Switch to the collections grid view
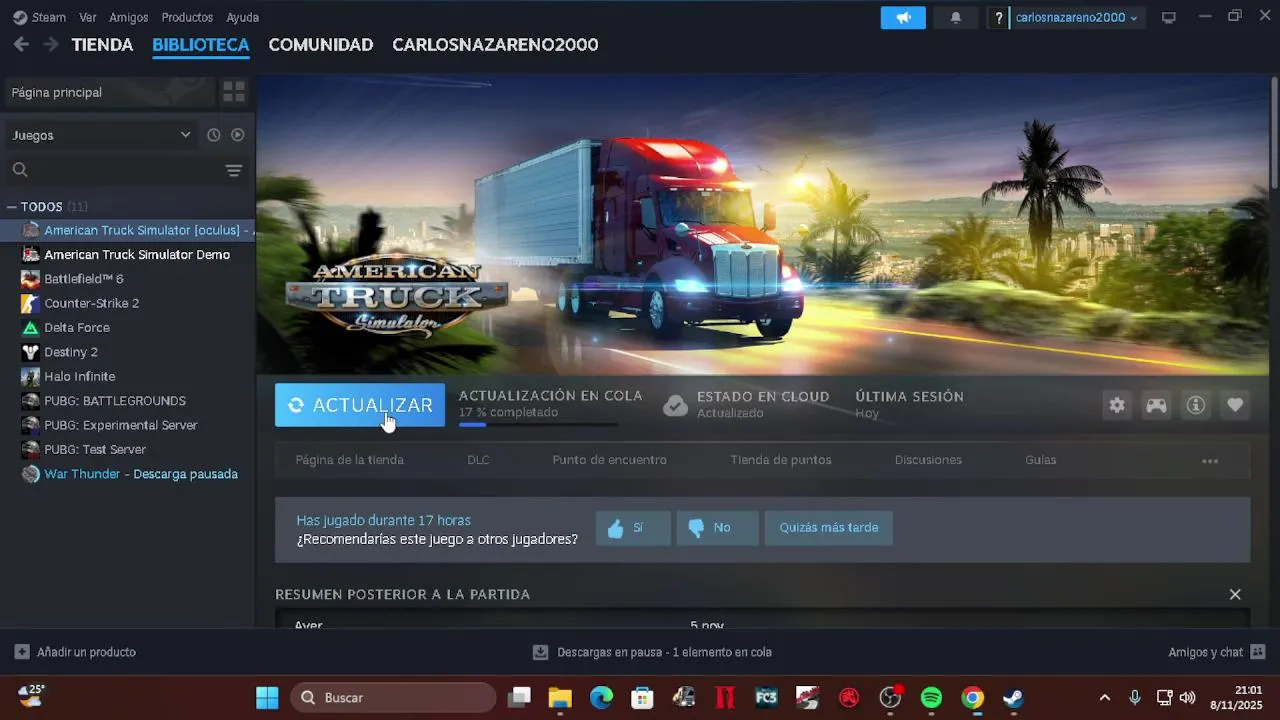Screen dimensions: 1280x720 tap(234, 92)
